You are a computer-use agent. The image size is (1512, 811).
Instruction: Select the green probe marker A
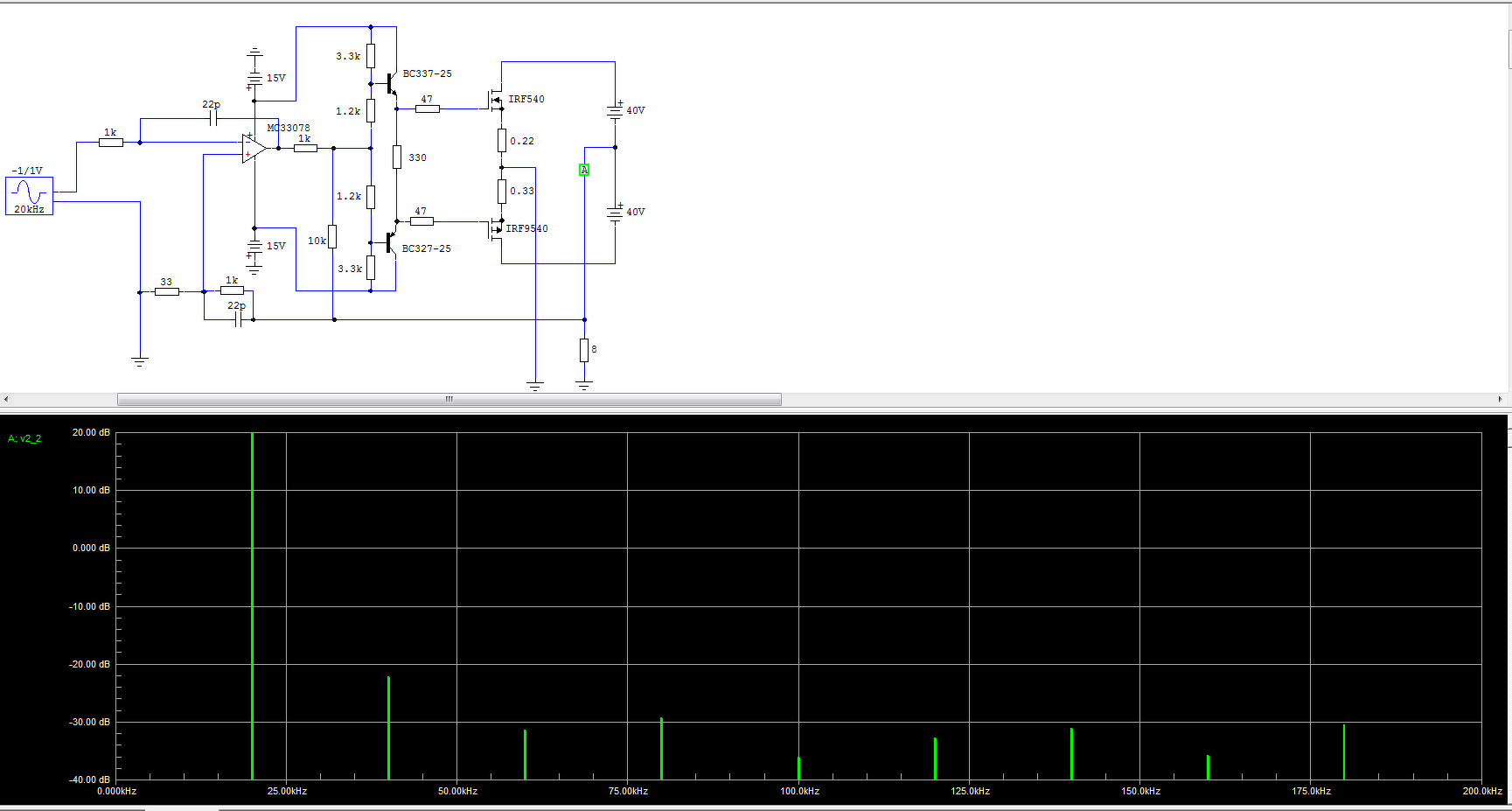pyautogui.click(x=584, y=170)
